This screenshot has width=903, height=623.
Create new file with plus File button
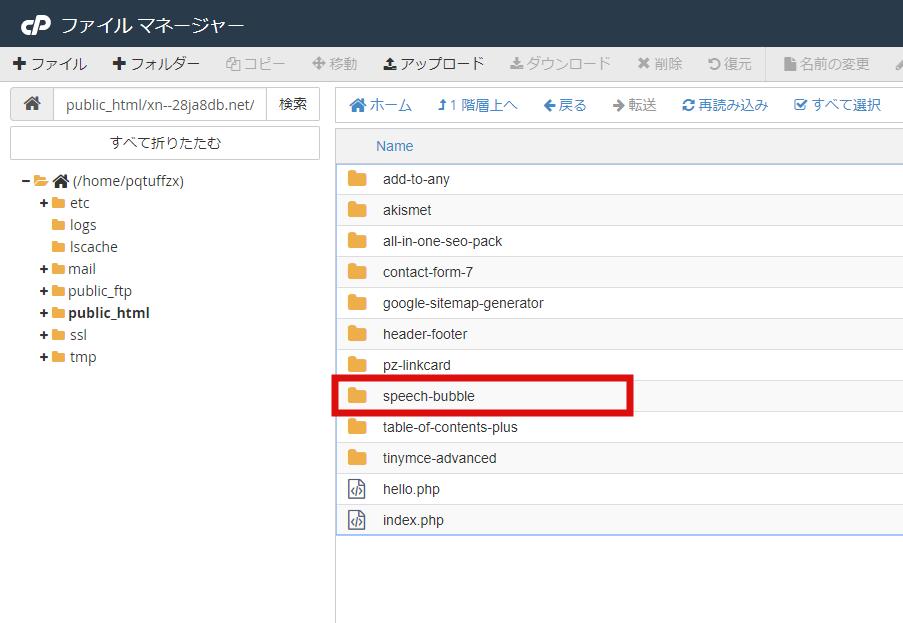(50, 64)
